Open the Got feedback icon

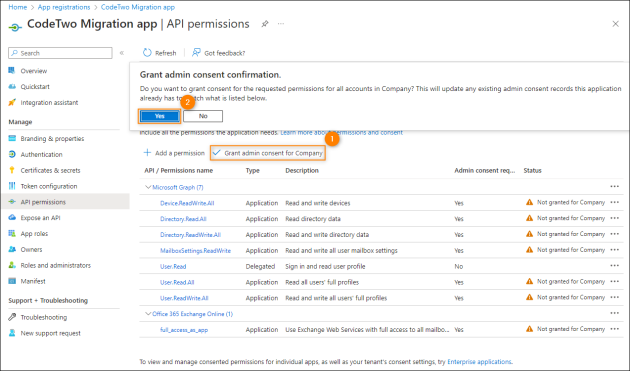(196, 53)
